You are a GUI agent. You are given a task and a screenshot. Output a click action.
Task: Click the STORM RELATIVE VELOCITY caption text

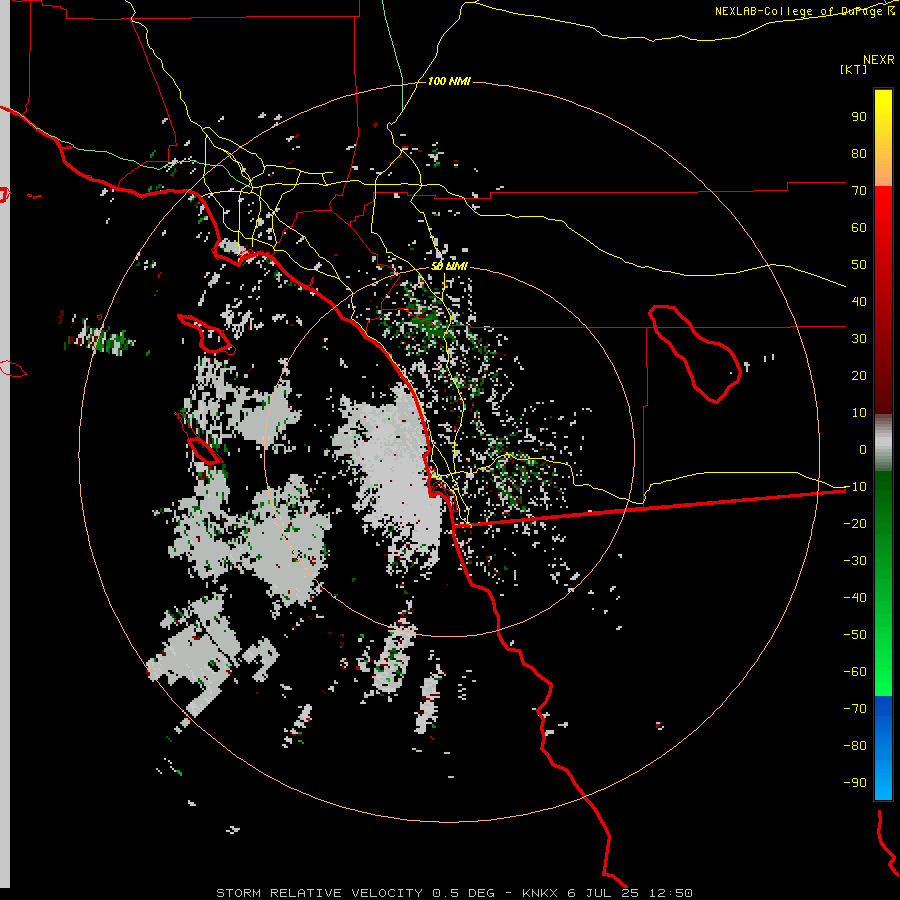319,893
